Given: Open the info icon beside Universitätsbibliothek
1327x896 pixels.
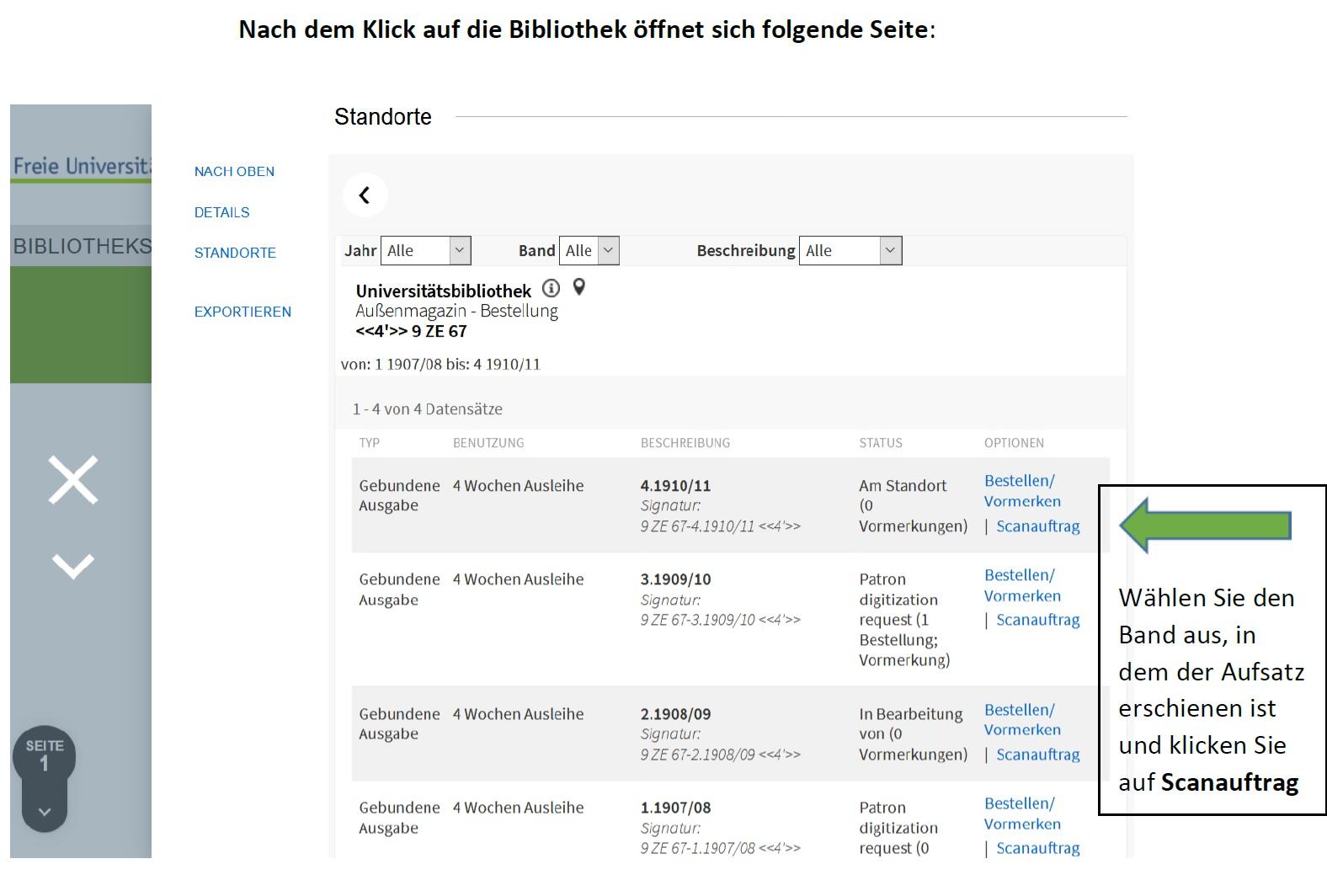Looking at the screenshot, I should 552,290.
